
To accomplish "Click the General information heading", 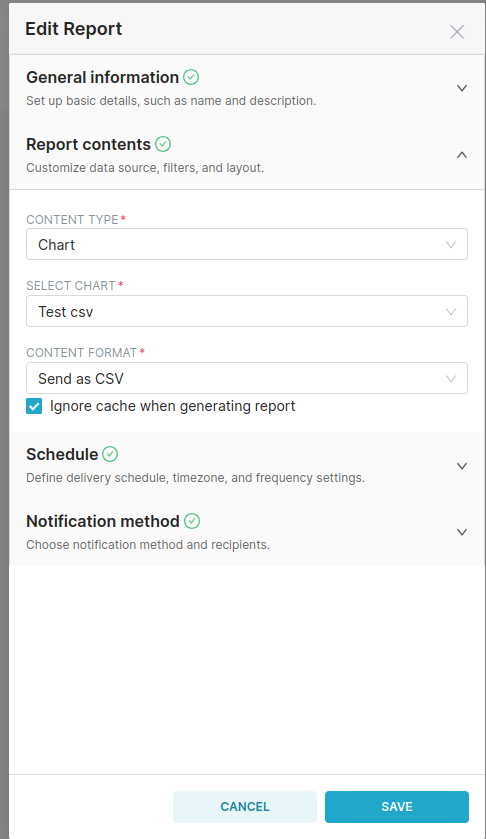I will [x=102, y=77].
